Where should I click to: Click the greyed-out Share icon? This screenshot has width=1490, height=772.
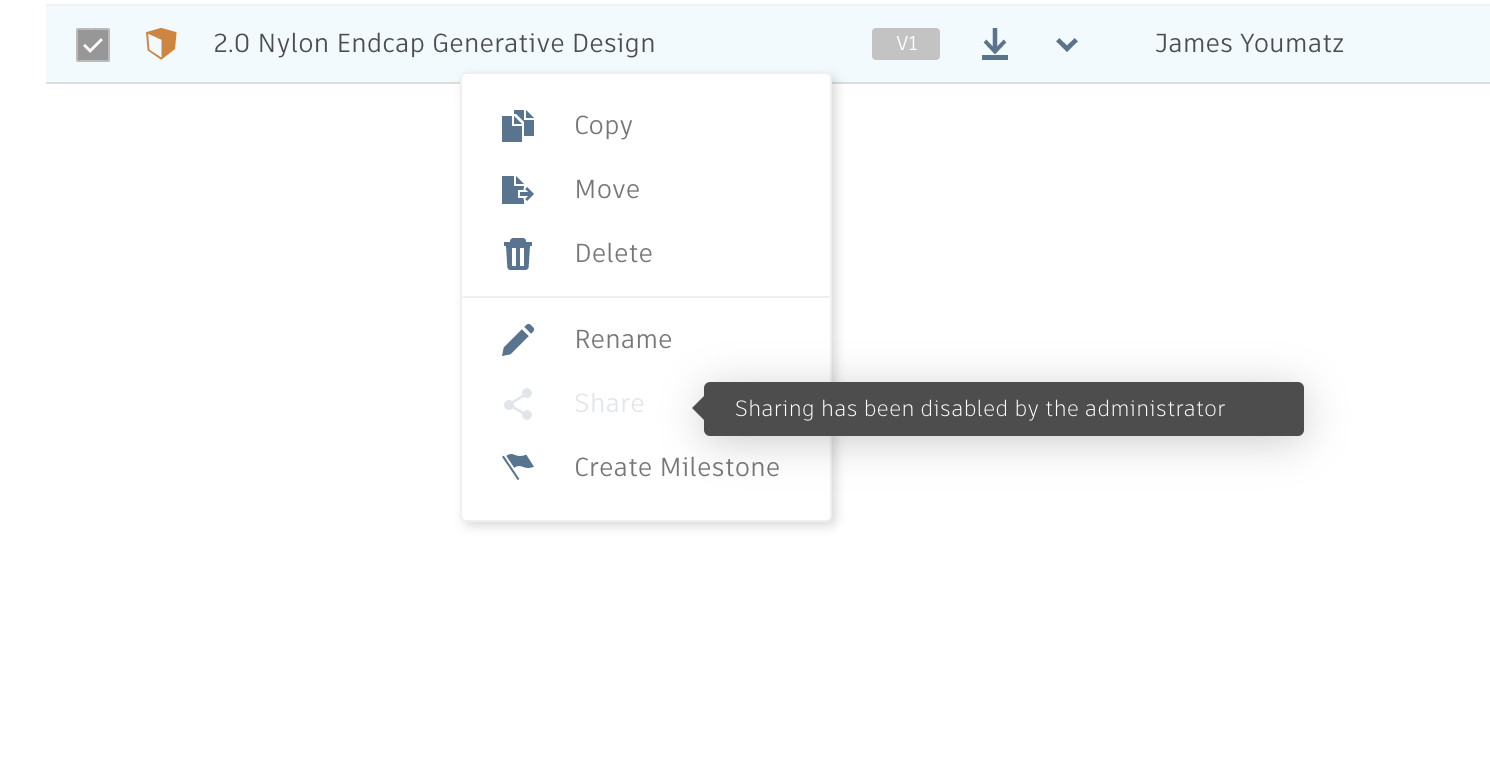pyautogui.click(x=518, y=404)
